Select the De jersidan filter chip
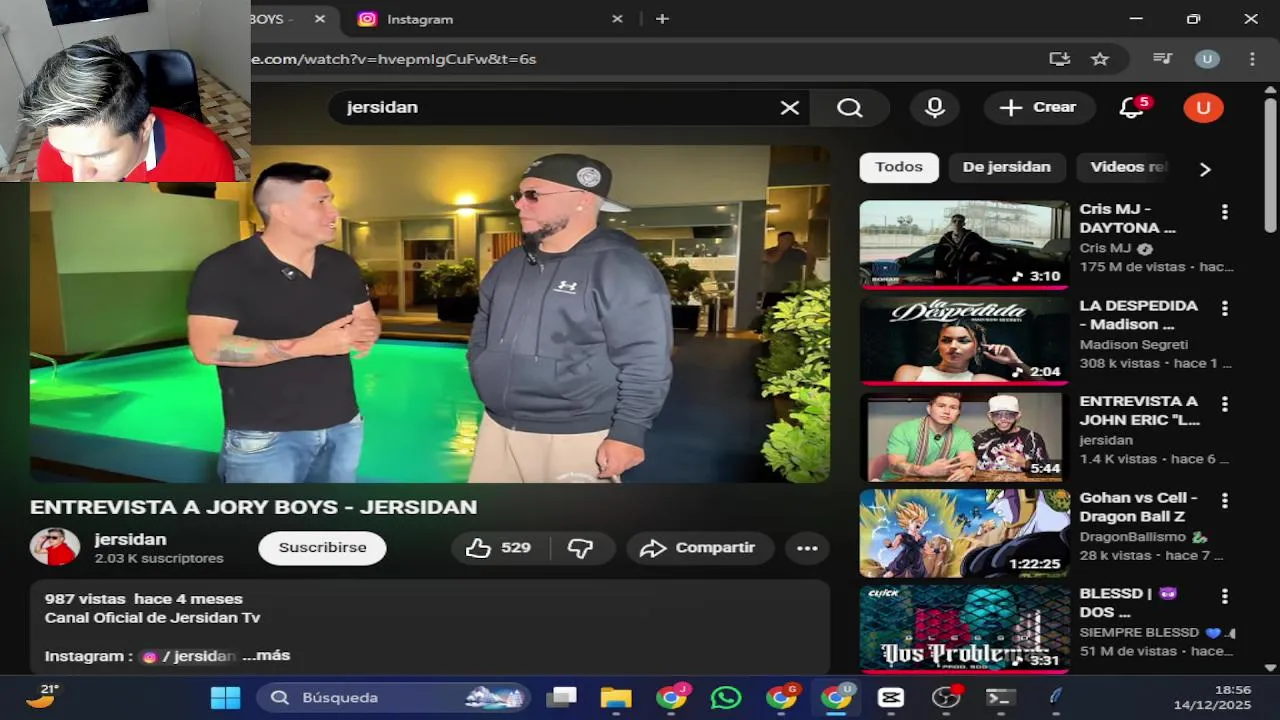Image resolution: width=1280 pixels, height=720 pixels. pyautogui.click(x=1007, y=167)
